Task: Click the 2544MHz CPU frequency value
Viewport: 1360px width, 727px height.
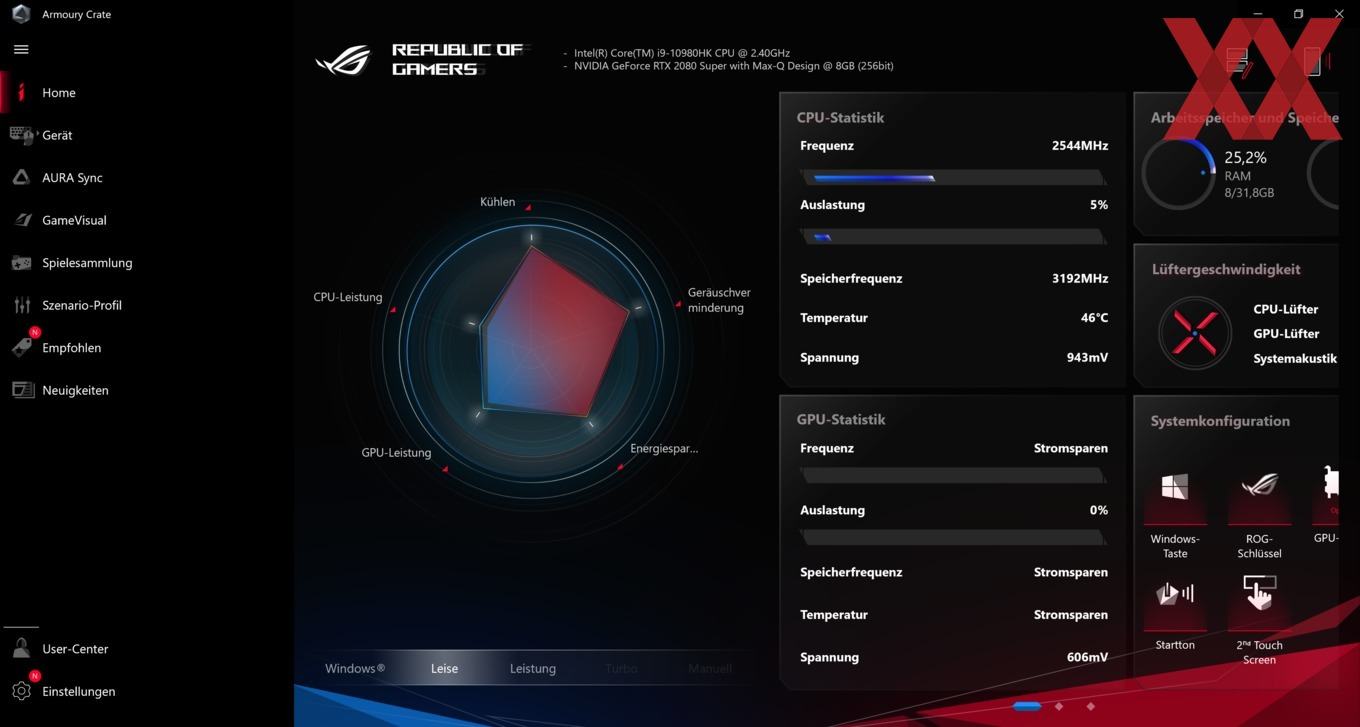Action: 1080,146
